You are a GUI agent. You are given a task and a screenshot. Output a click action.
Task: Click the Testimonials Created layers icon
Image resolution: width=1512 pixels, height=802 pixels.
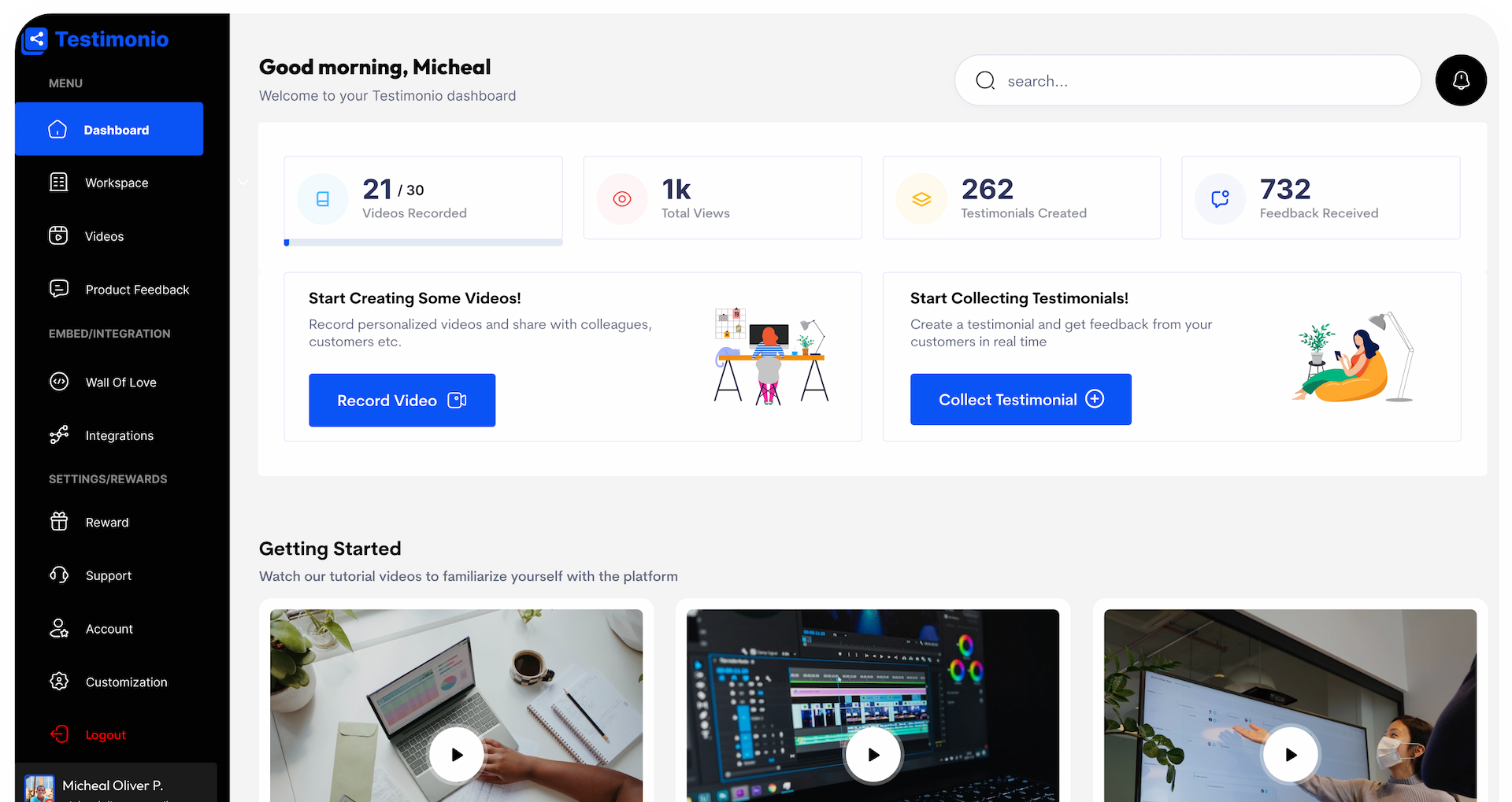(921, 199)
